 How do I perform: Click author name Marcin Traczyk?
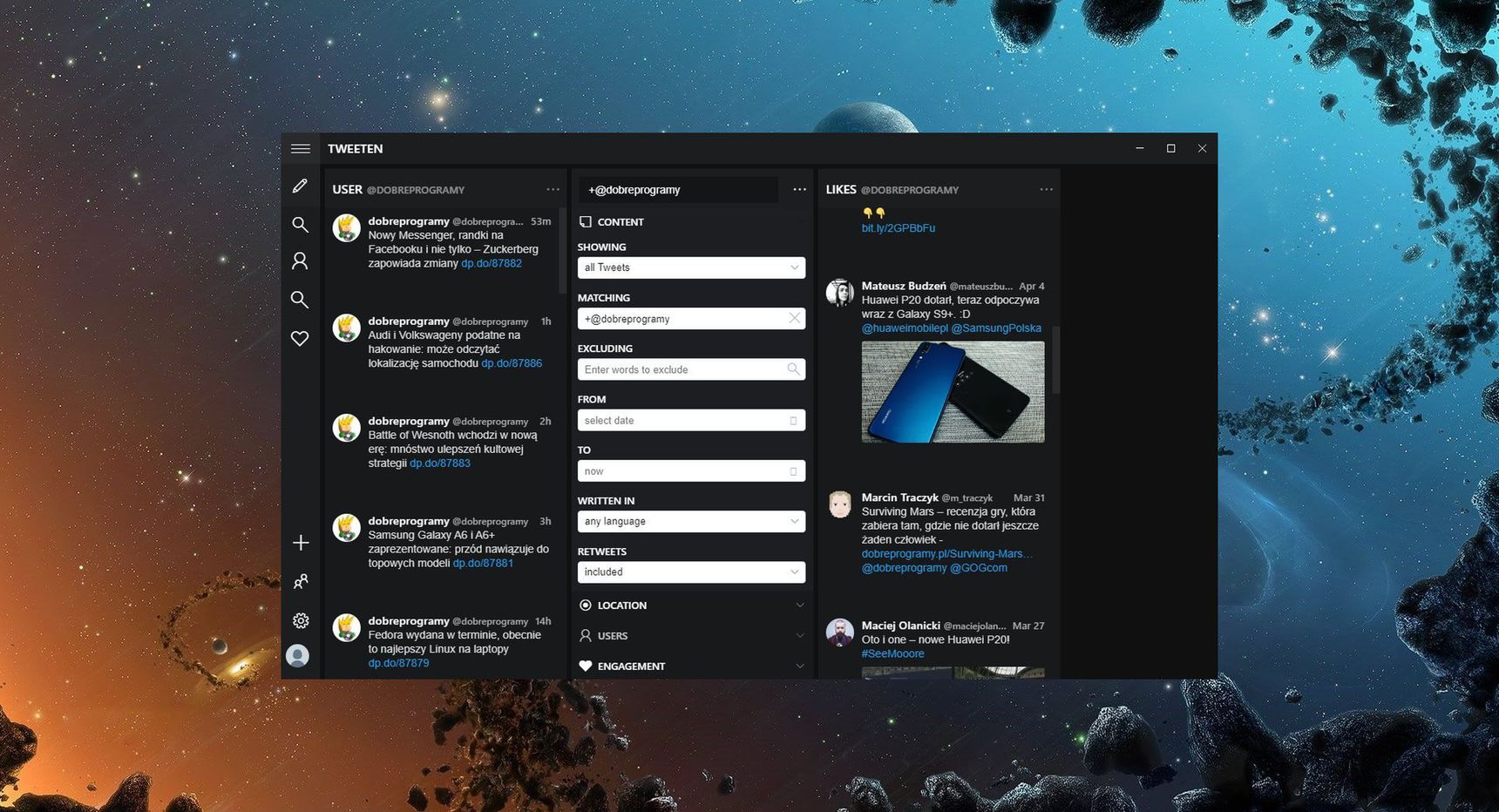coord(900,497)
